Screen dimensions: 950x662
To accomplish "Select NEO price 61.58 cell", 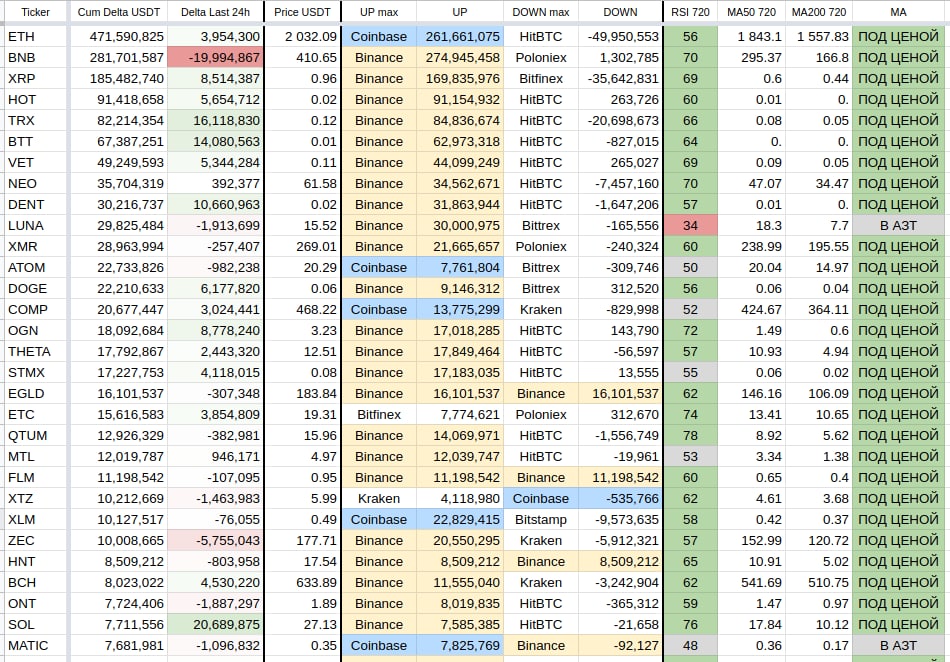I will [x=302, y=184].
